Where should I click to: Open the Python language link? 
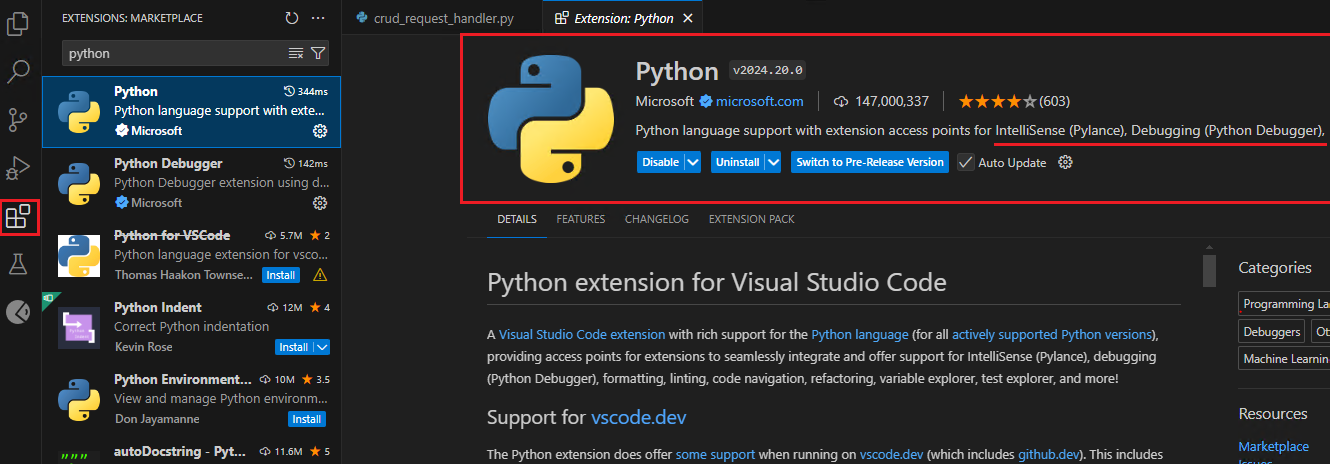coord(860,334)
